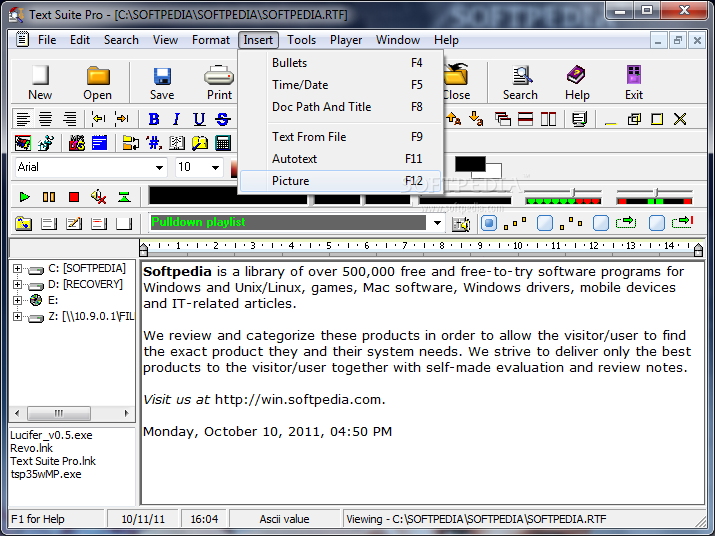The height and width of the screenshot is (536, 715).
Task: Click the edit playlist pencil icon
Action: pyautogui.click(x=74, y=224)
